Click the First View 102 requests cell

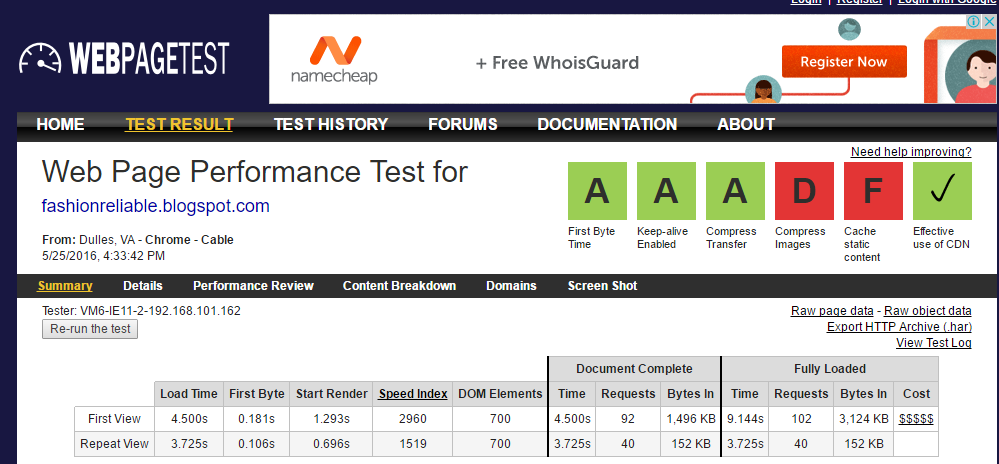(801, 419)
